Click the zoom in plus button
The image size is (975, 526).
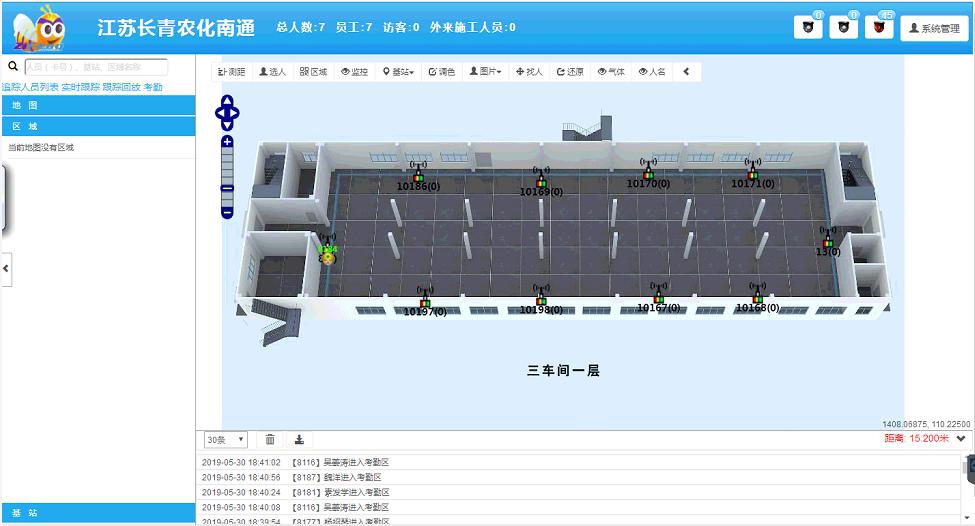227,142
